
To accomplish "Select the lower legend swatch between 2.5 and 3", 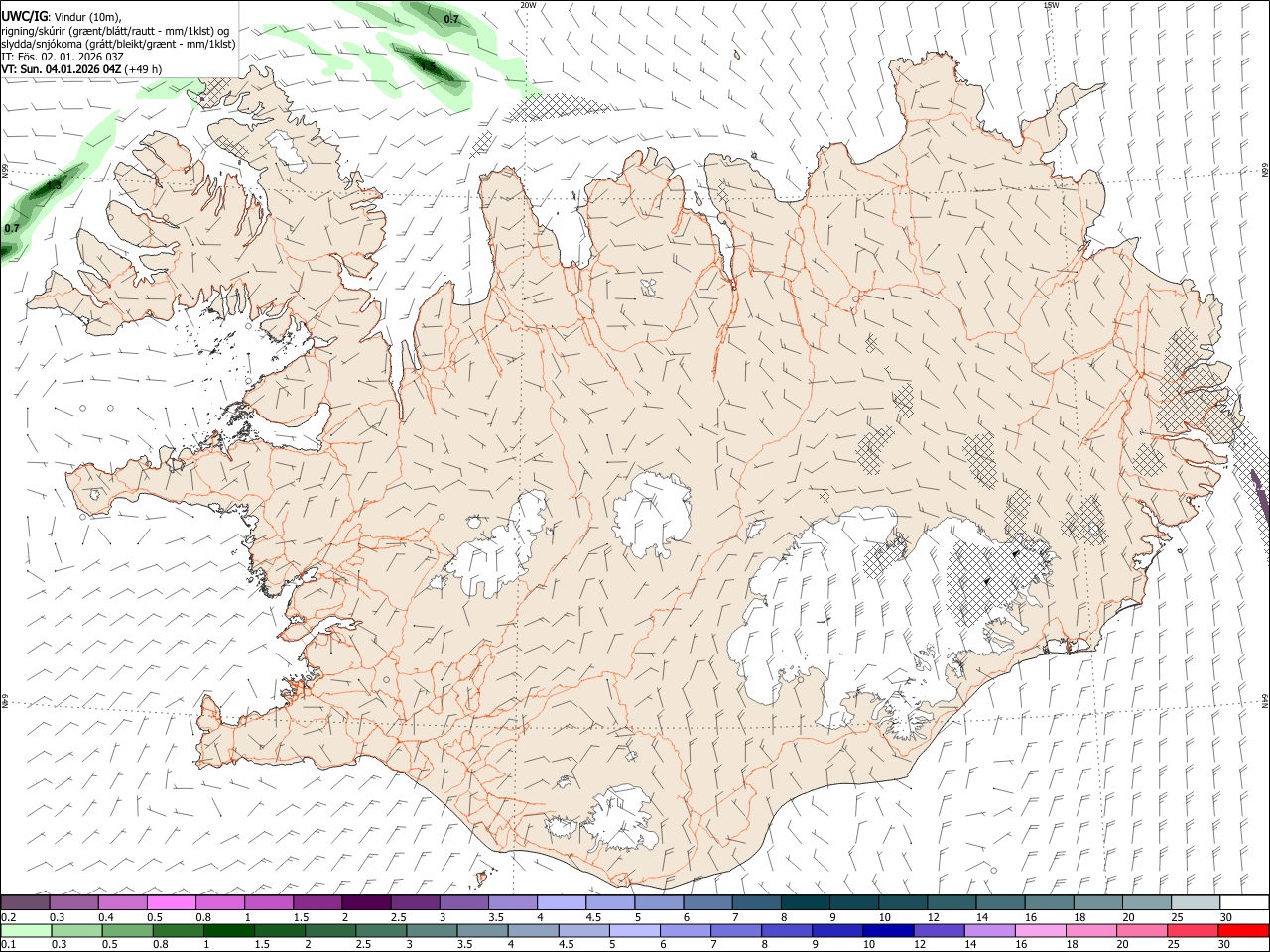I will pyautogui.click(x=383, y=930).
